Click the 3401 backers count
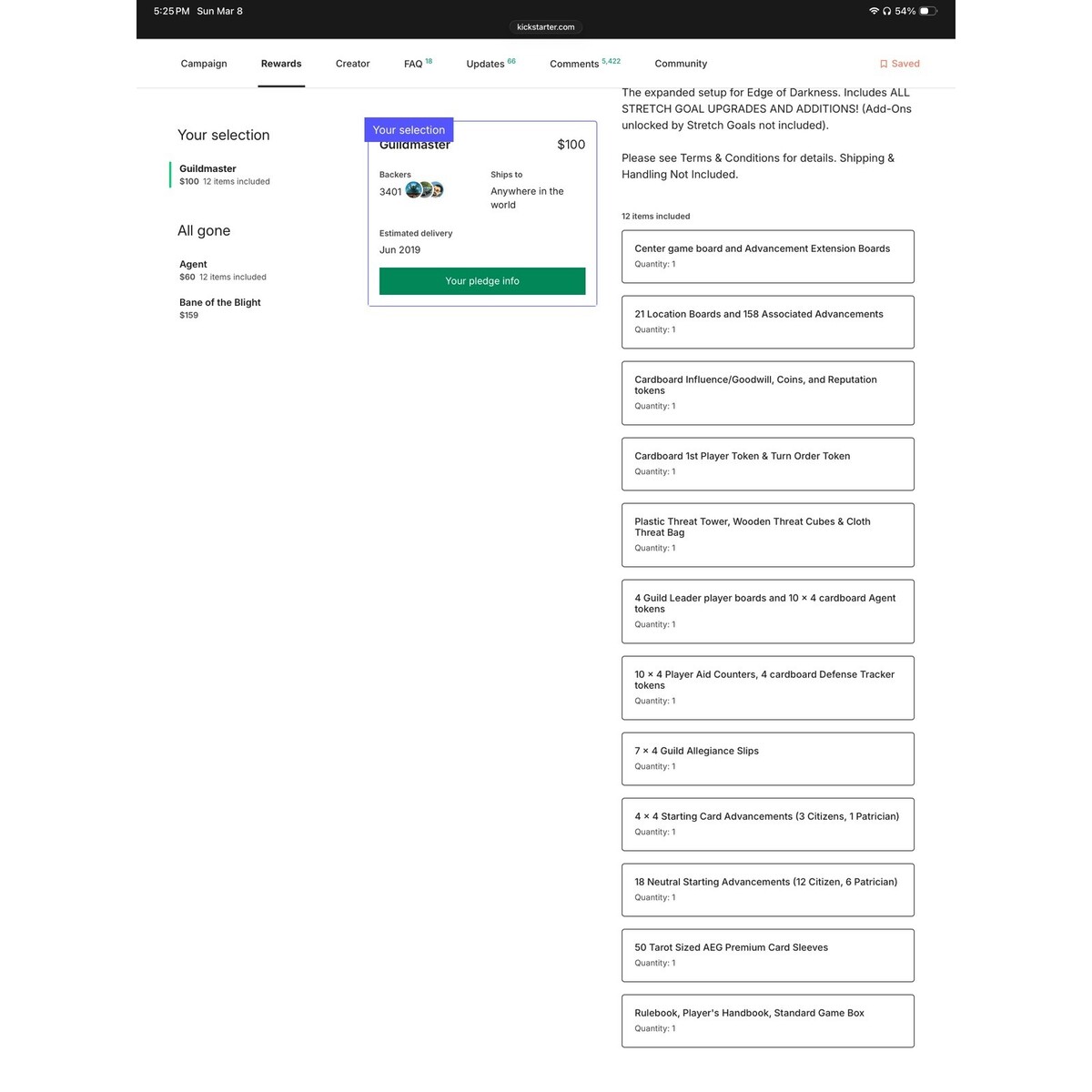 click(x=390, y=192)
